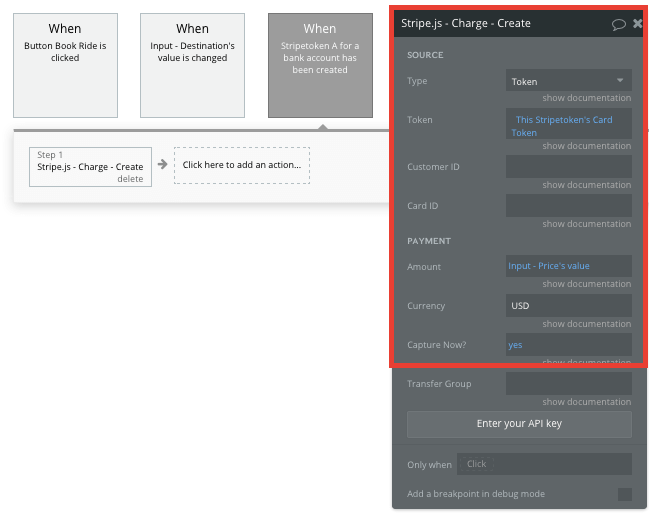649x514 pixels.
Task: Show documentation for Currency
Action: click(587, 324)
